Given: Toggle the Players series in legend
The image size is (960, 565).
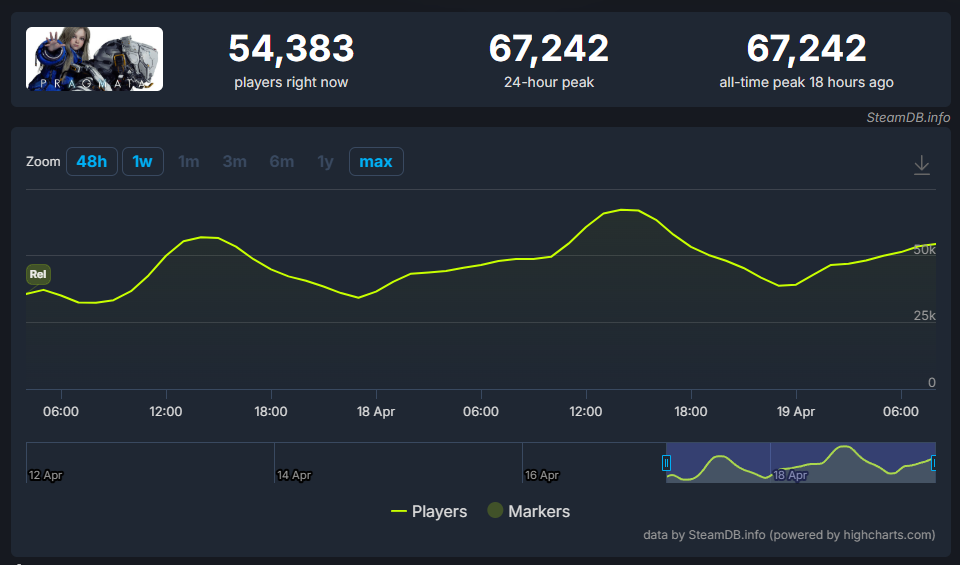Looking at the screenshot, I should 429,511.
